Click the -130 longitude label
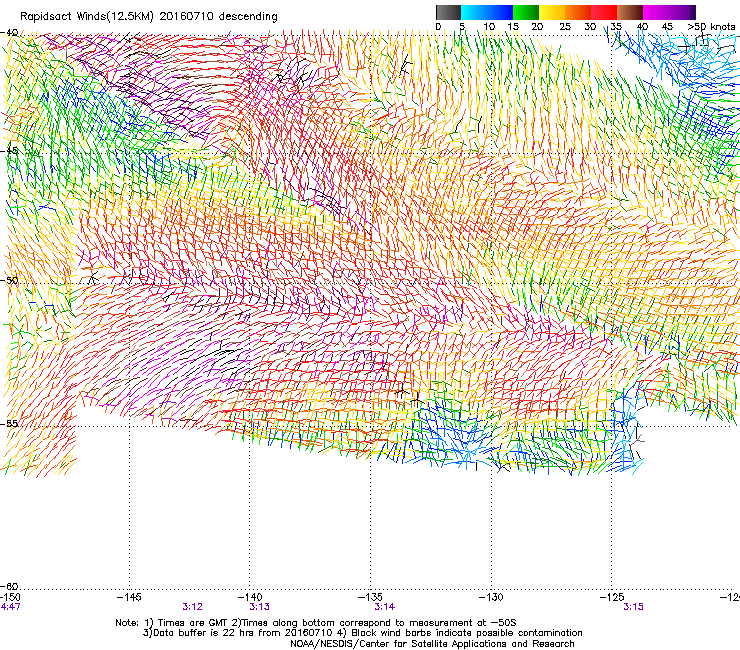The image size is (740, 650). click(491, 597)
